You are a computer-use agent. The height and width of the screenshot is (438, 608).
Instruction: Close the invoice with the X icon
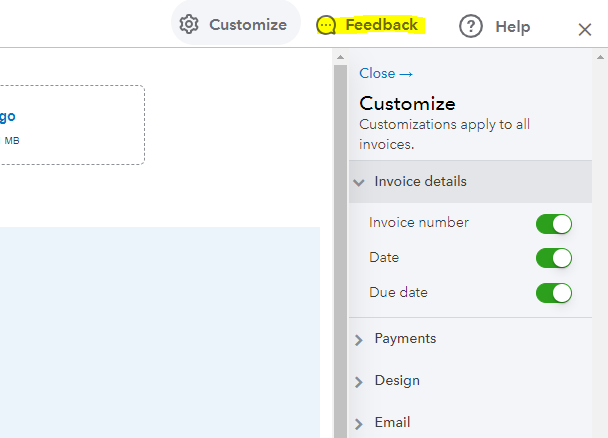point(585,29)
